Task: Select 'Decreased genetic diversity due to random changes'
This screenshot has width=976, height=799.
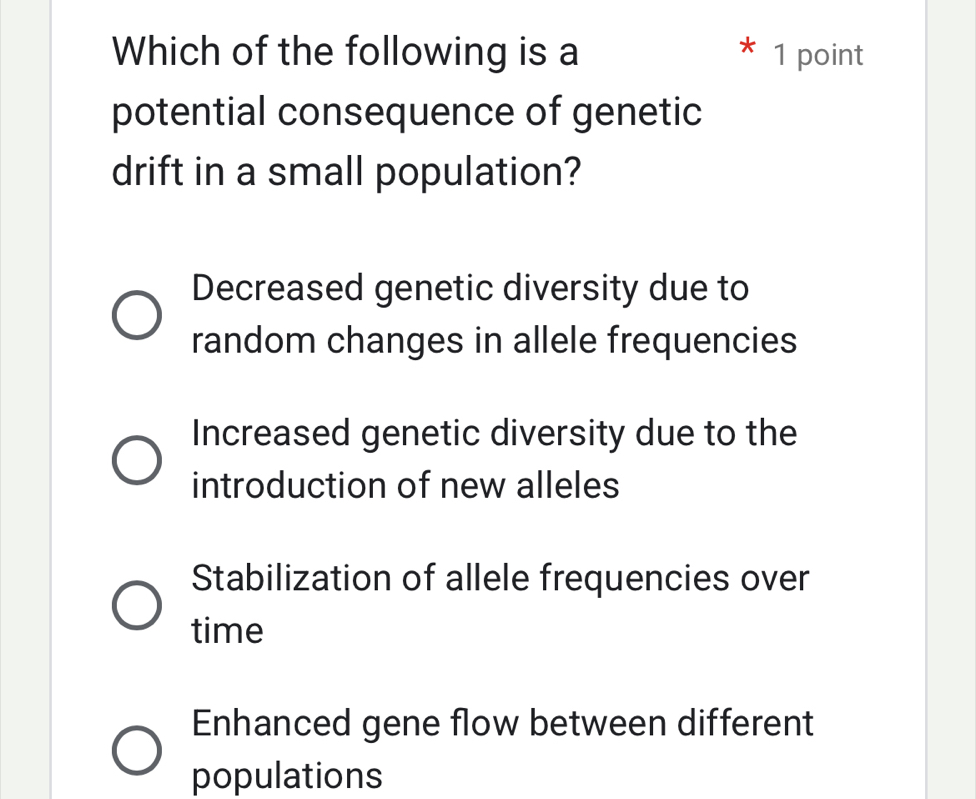Action: pyautogui.click(x=470, y=313)
